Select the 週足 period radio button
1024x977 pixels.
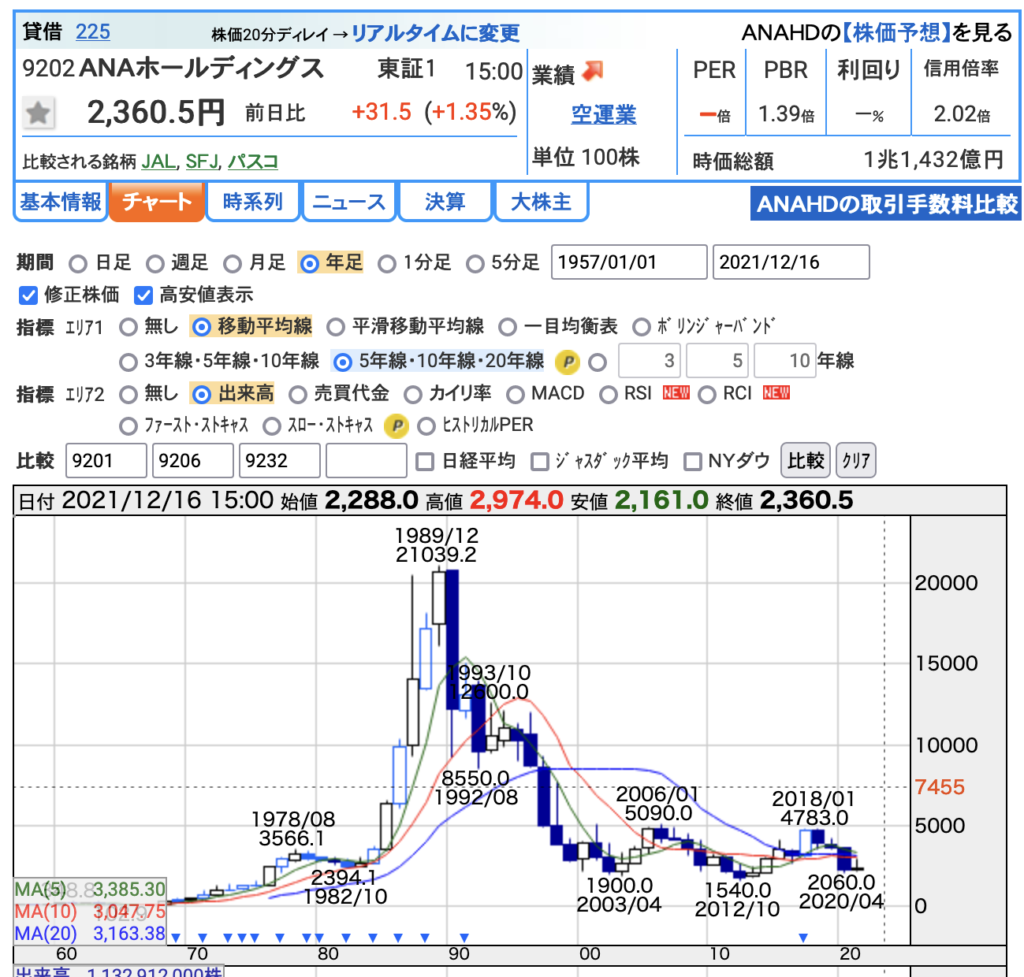pyautogui.click(x=155, y=264)
